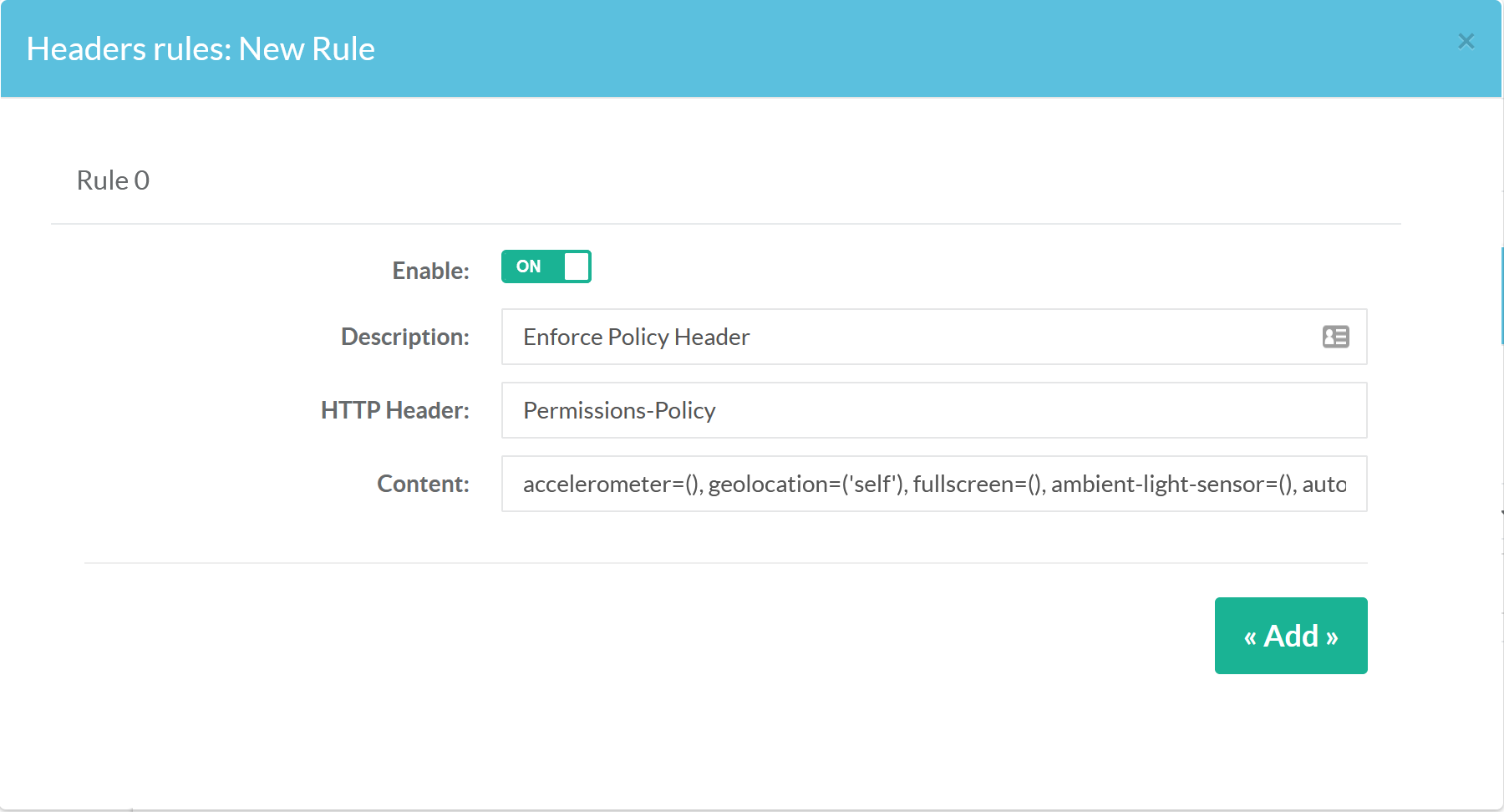Click the Rule 0 heading
1504x812 pixels.
pos(113,180)
